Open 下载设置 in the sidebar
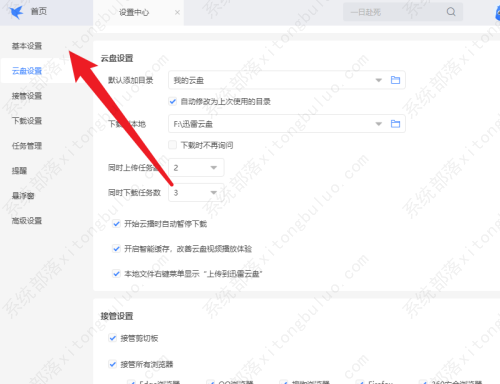Image resolution: width=500 pixels, height=384 pixels. click(x=27, y=121)
